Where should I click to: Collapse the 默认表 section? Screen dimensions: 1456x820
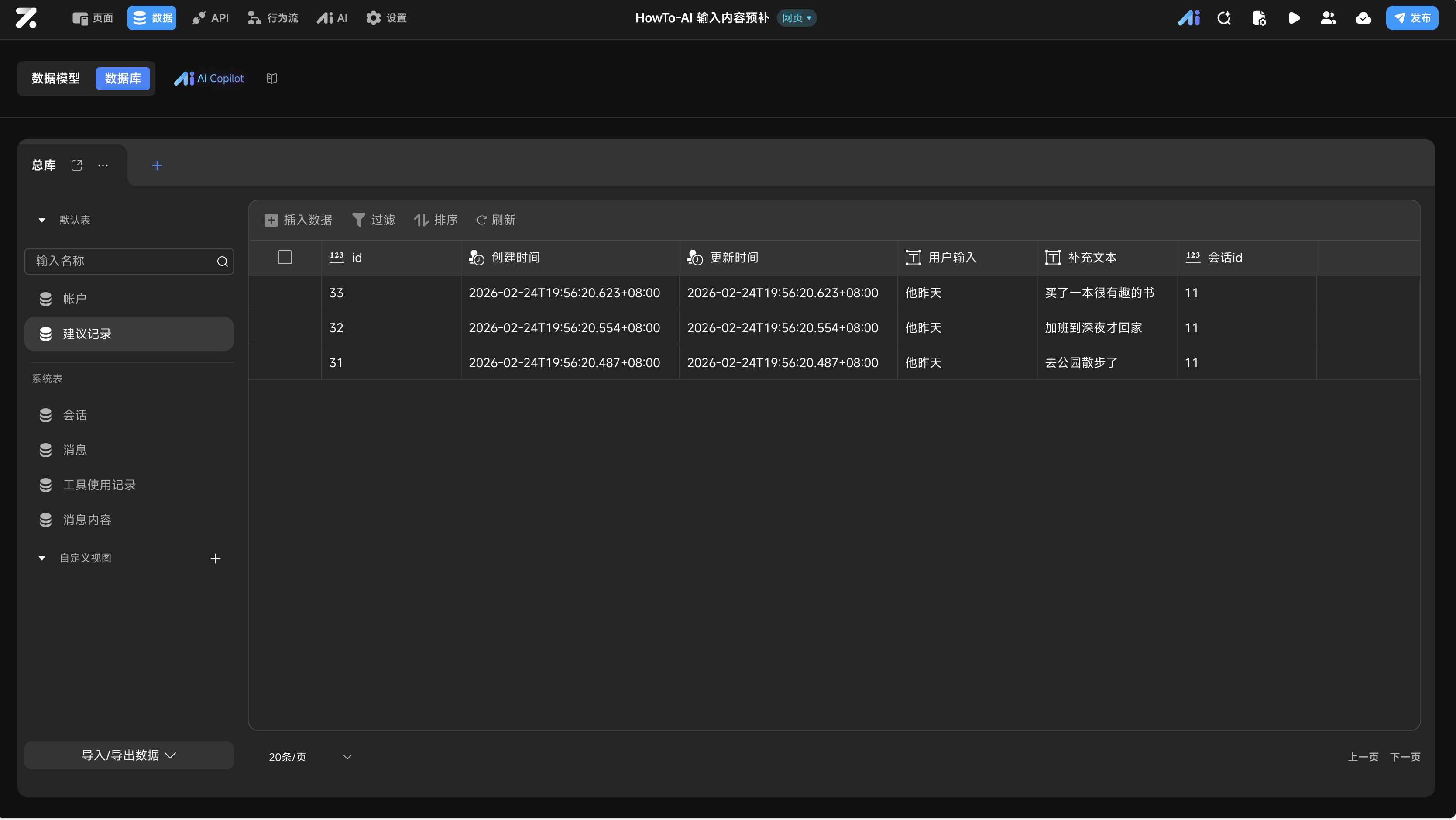tap(42, 220)
